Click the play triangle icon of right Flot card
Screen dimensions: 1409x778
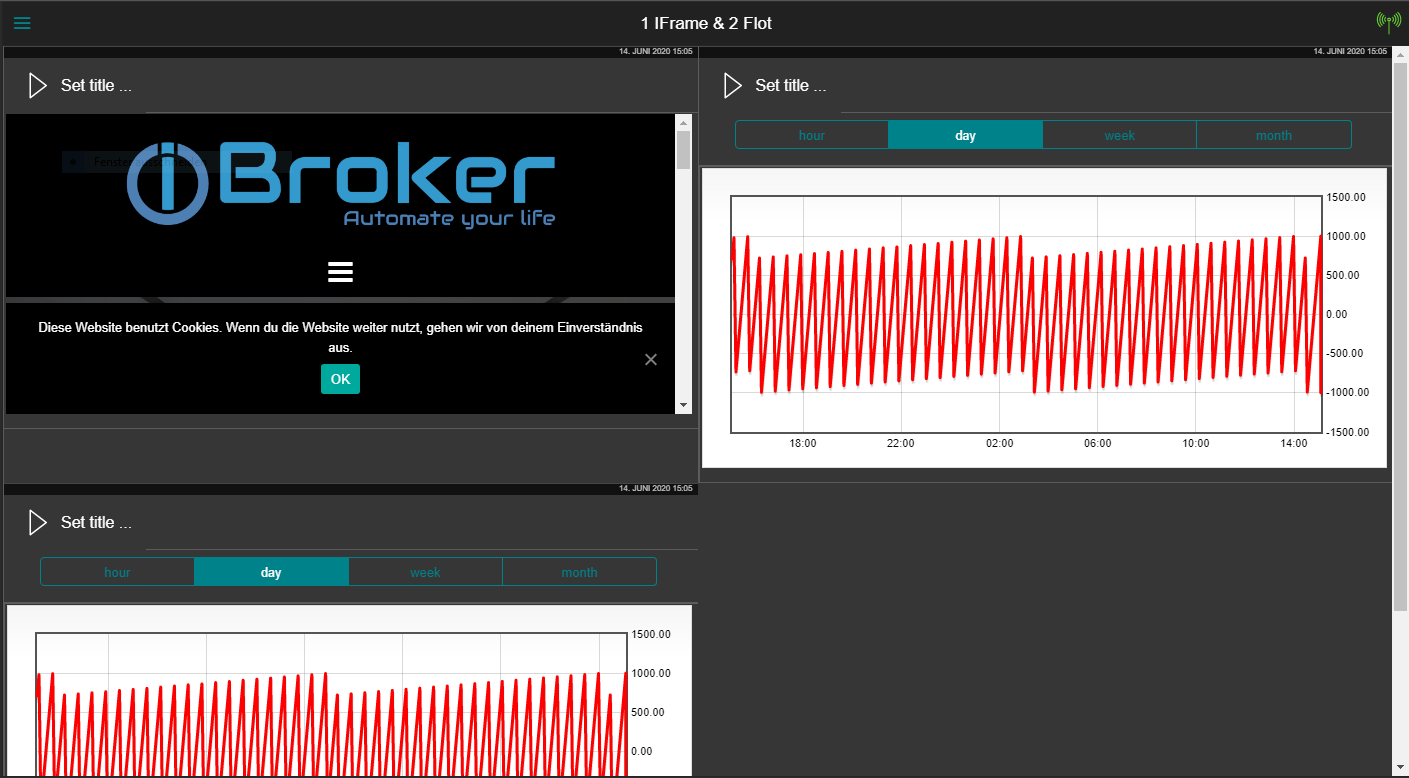(733, 86)
